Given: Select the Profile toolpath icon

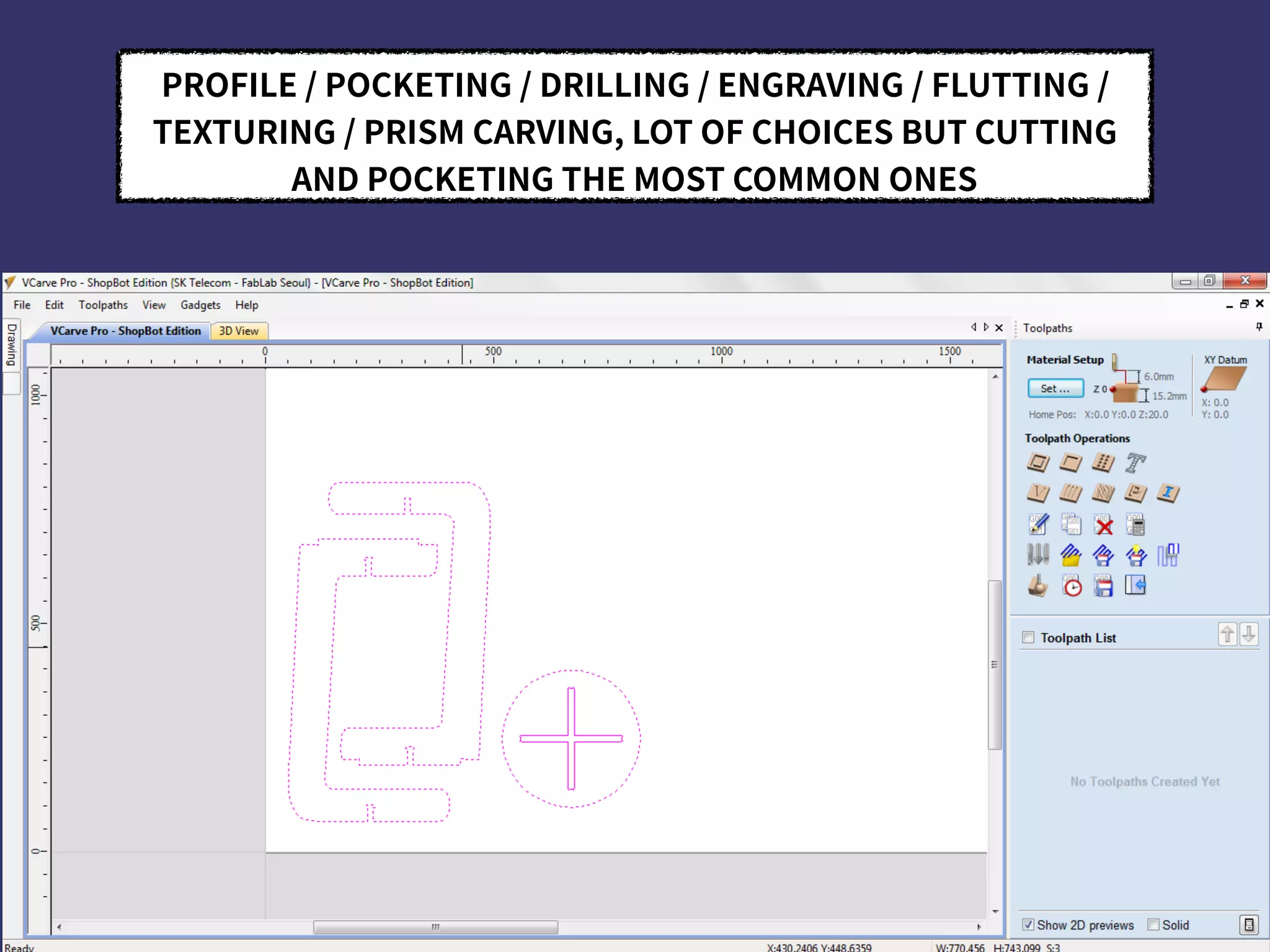Looking at the screenshot, I should pos(1038,462).
